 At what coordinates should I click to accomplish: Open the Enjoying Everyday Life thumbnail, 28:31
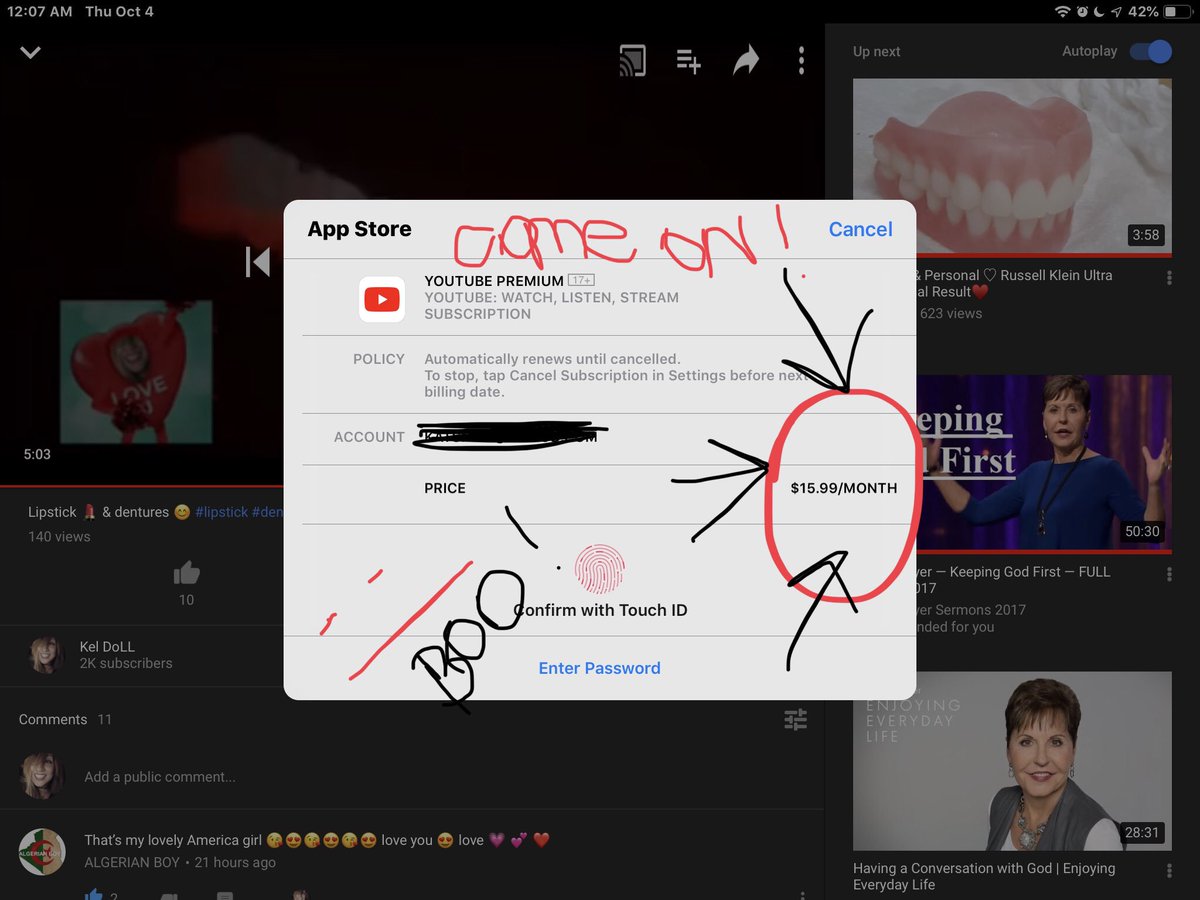pyautogui.click(x=1012, y=761)
